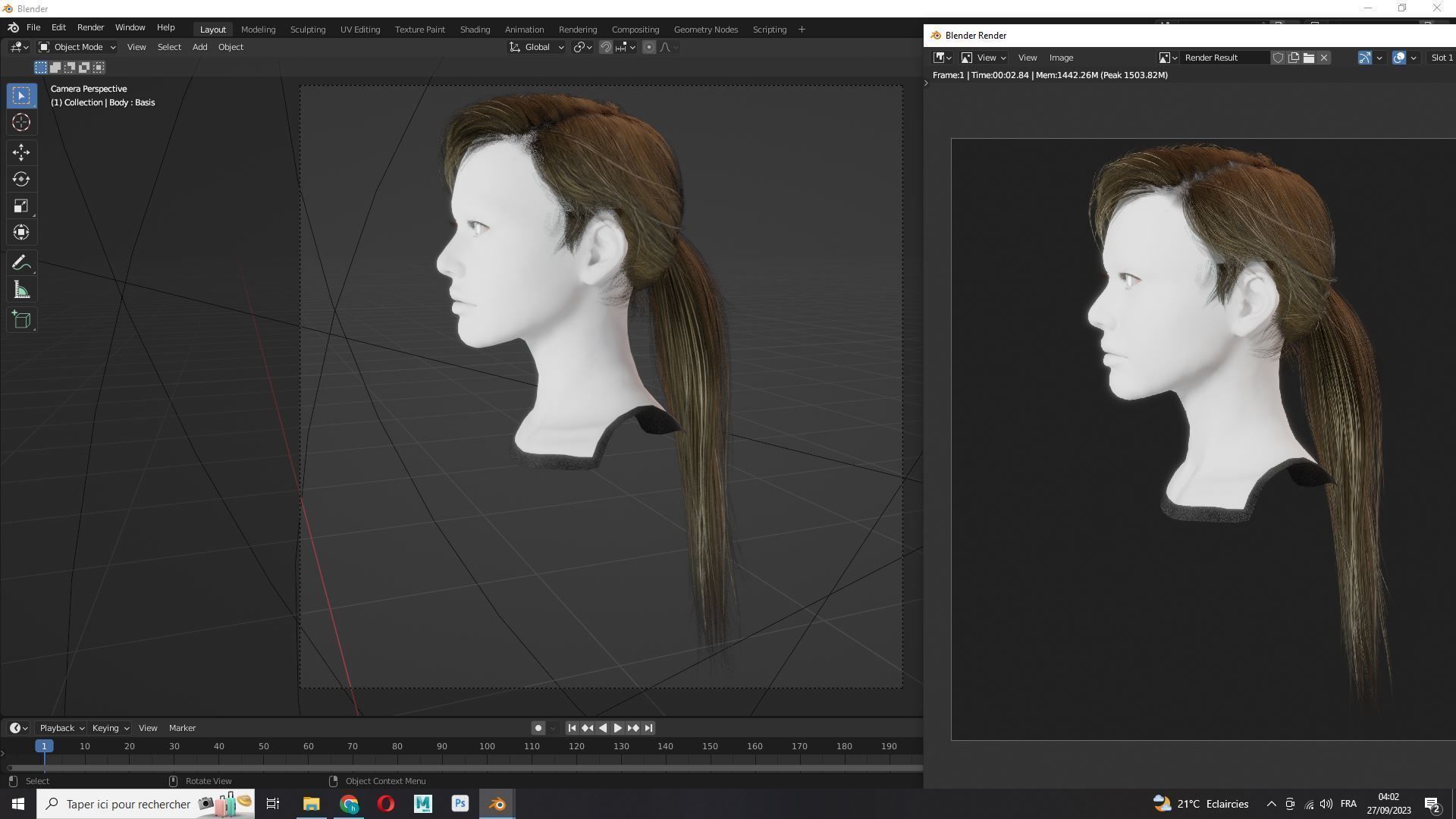The width and height of the screenshot is (1456, 819).
Task: Open the Image menu in Render window
Action: click(1061, 58)
